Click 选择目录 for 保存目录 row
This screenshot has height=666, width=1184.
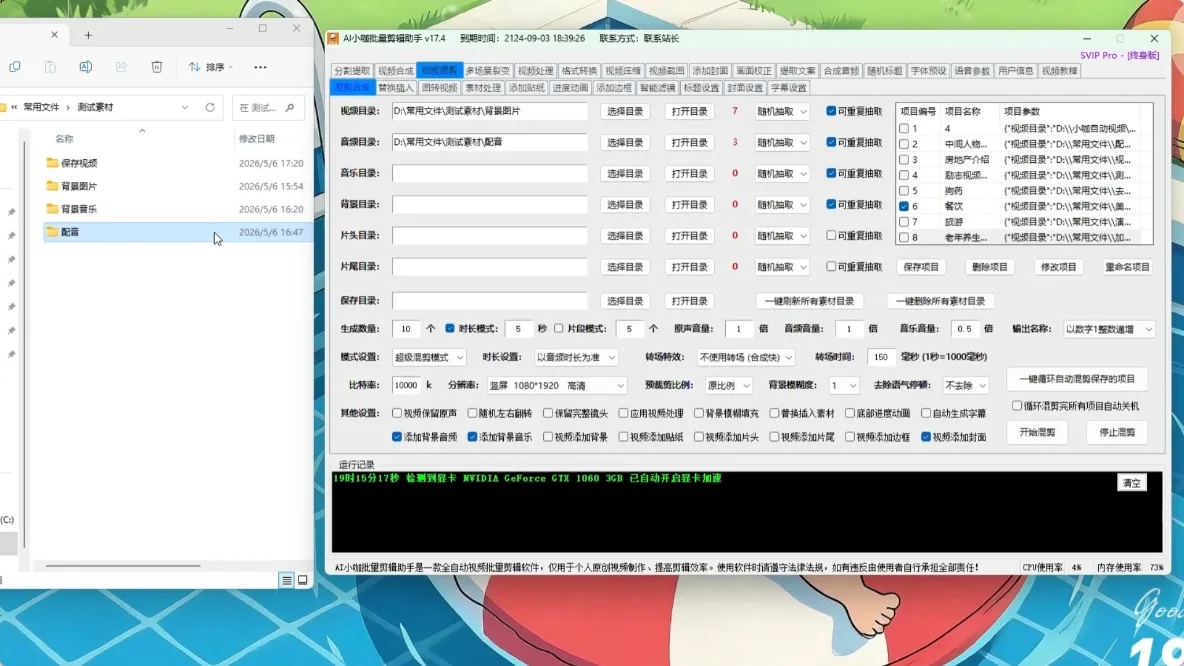coord(625,301)
